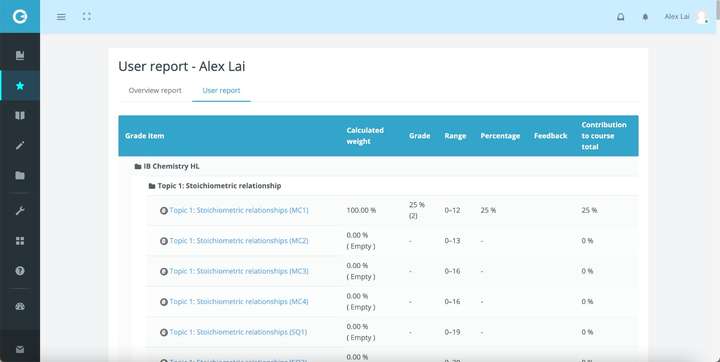The height and width of the screenshot is (362, 720).
Task: Open the grid apps icon in sidebar
Action: pos(20,241)
